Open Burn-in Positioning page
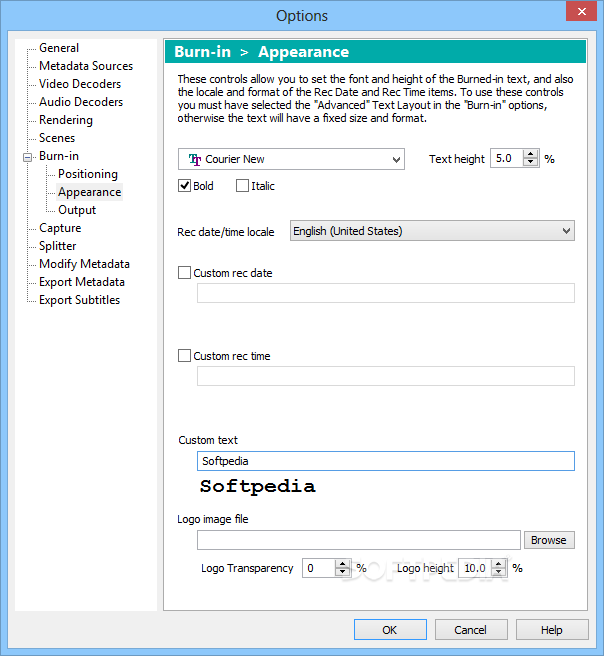604x656 pixels. [88, 174]
